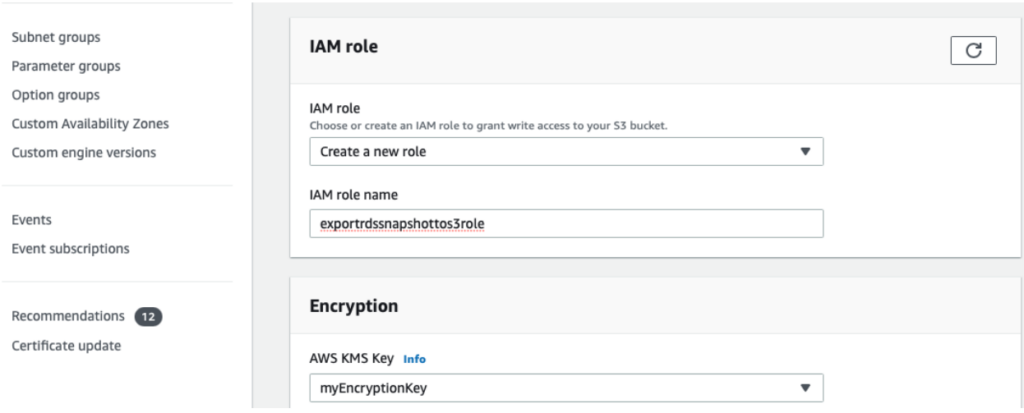Open Custom engine versions page

[x=83, y=153]
